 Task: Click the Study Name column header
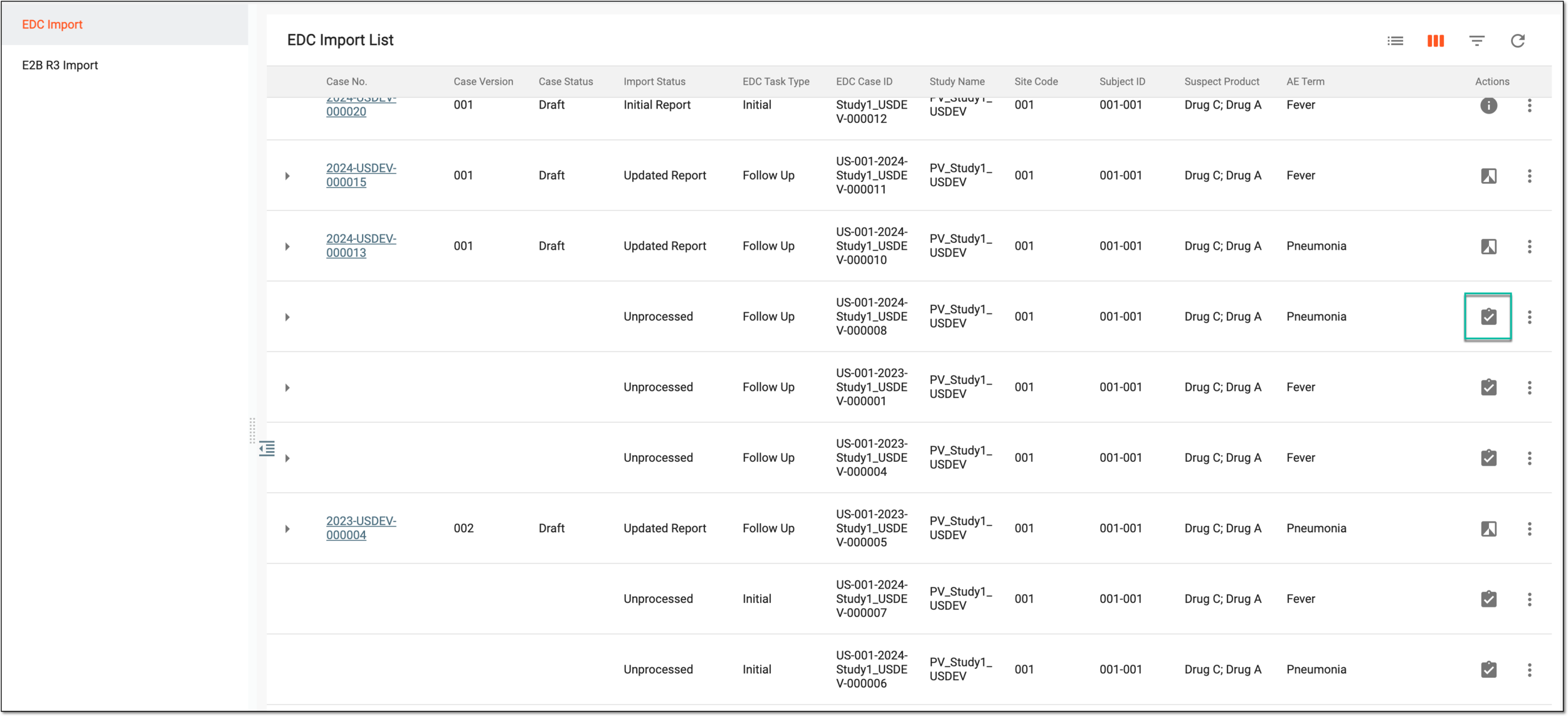pos(956,82)
